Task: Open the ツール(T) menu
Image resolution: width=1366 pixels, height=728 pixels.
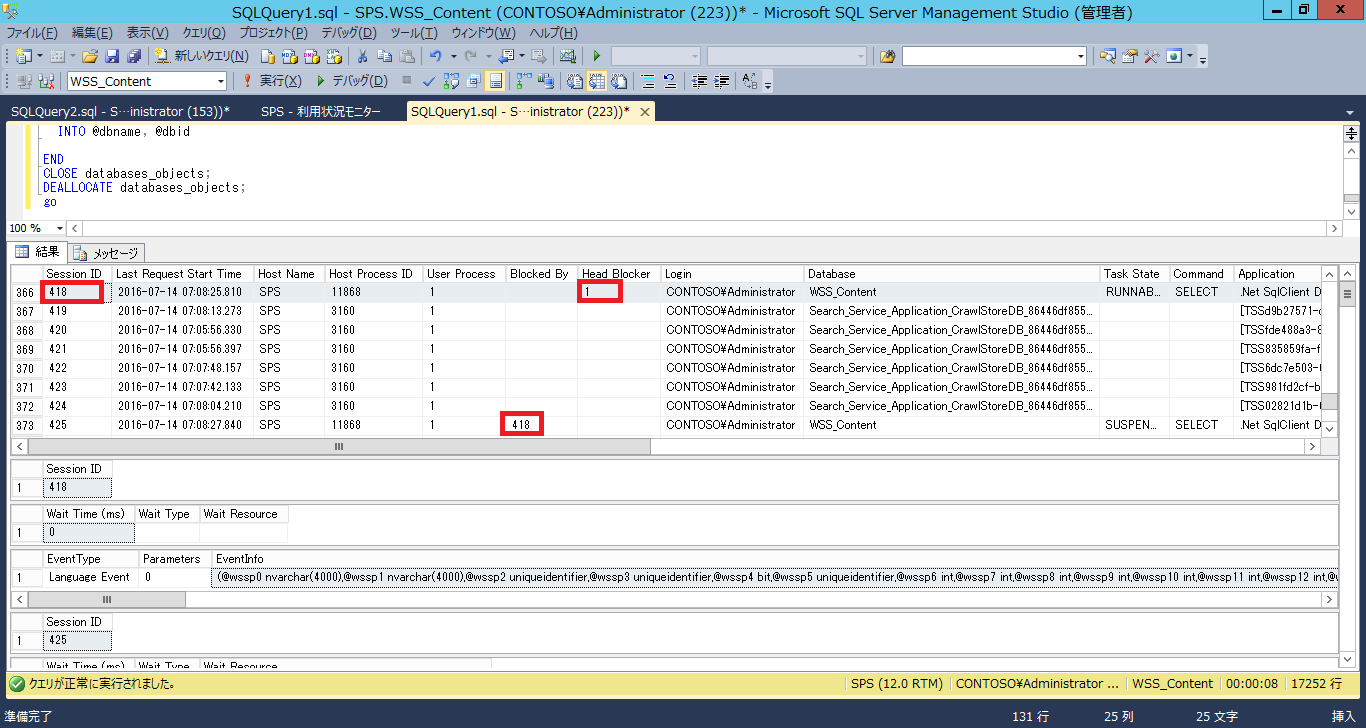Action: point(414,33)
